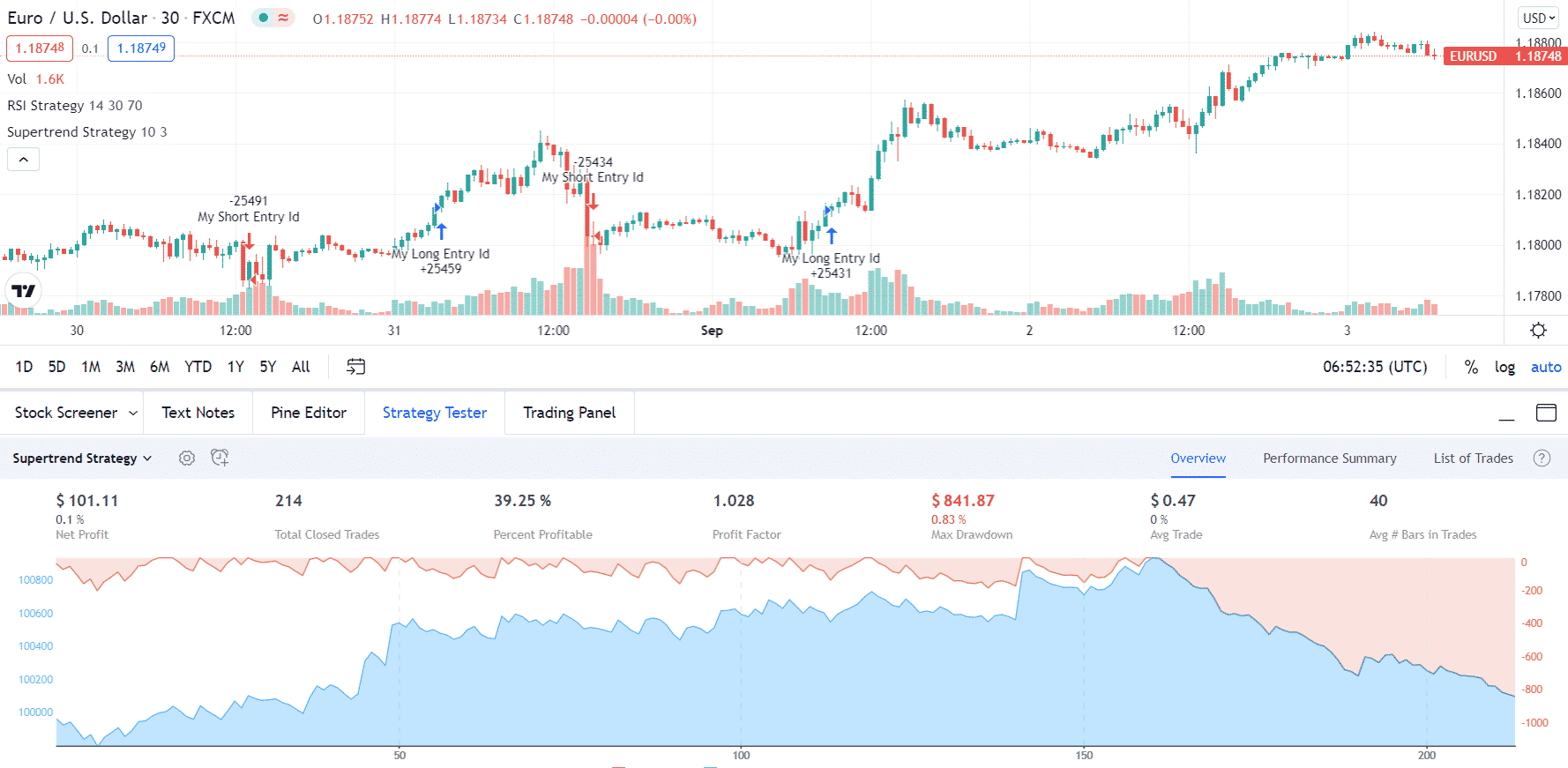Select the Strategy Tester tab
1568x768 pixels.
(x=435, y=413)
